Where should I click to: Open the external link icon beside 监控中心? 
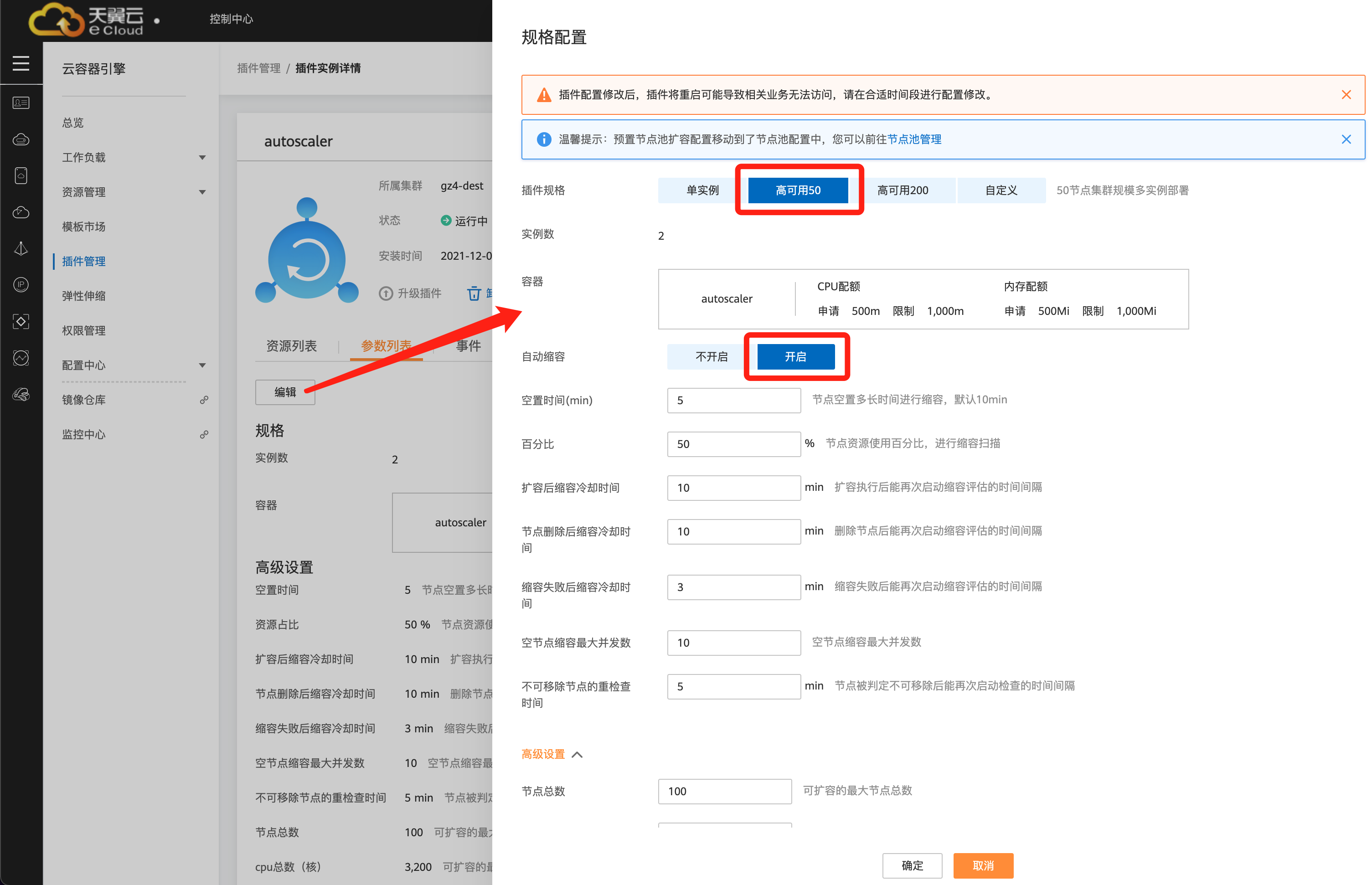coord(203,434)
